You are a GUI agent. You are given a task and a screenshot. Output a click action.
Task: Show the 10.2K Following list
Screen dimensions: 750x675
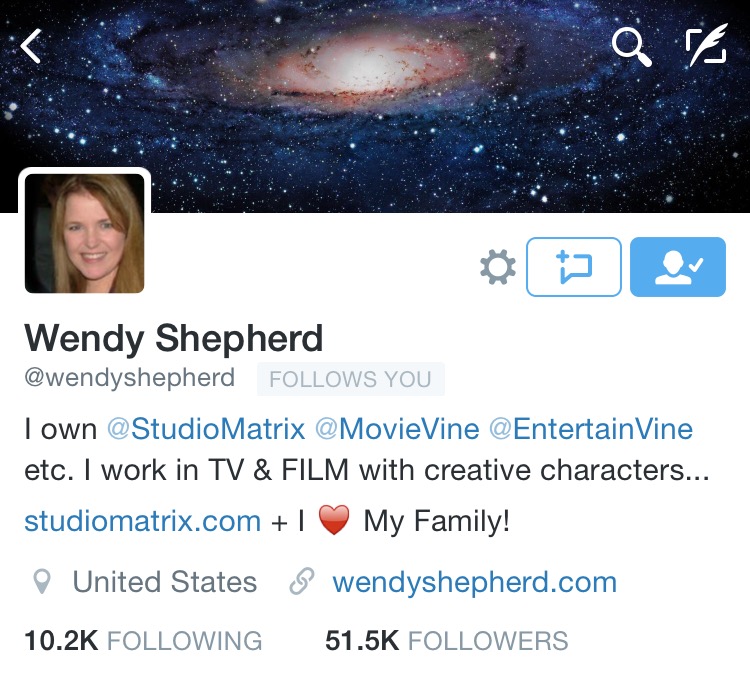click(143, 641)
